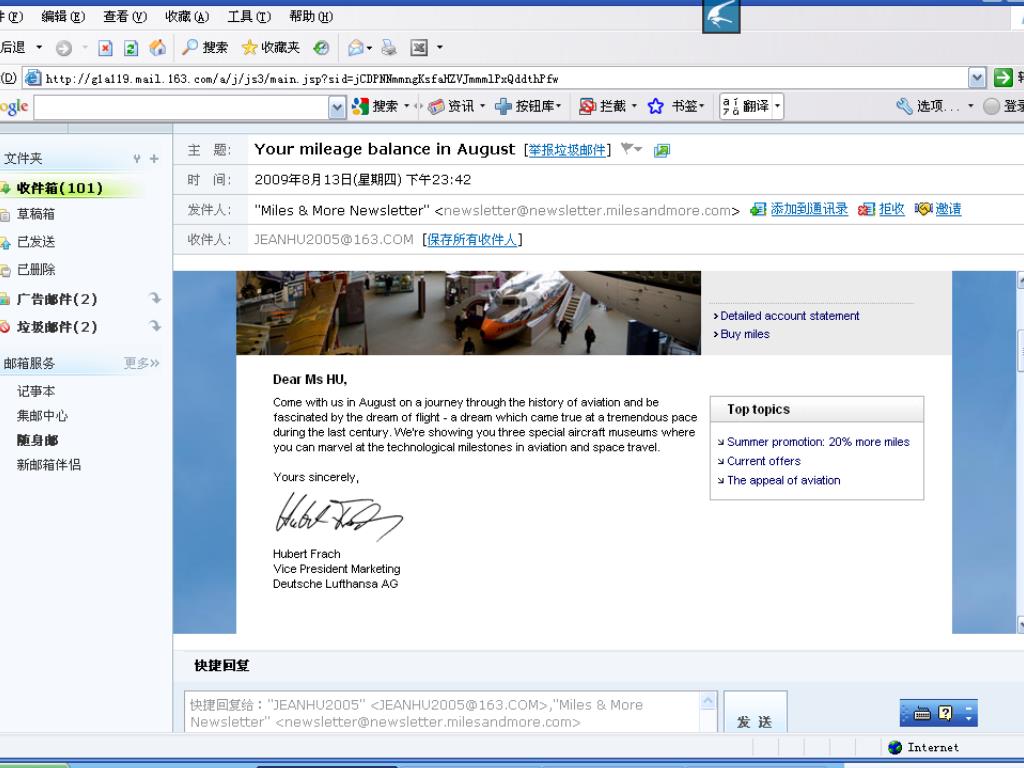Image resolution: width=1024 pixels, height=768 pixels.
Task: Open the Back button history dropdown arrow
Action: coord(39,47)
